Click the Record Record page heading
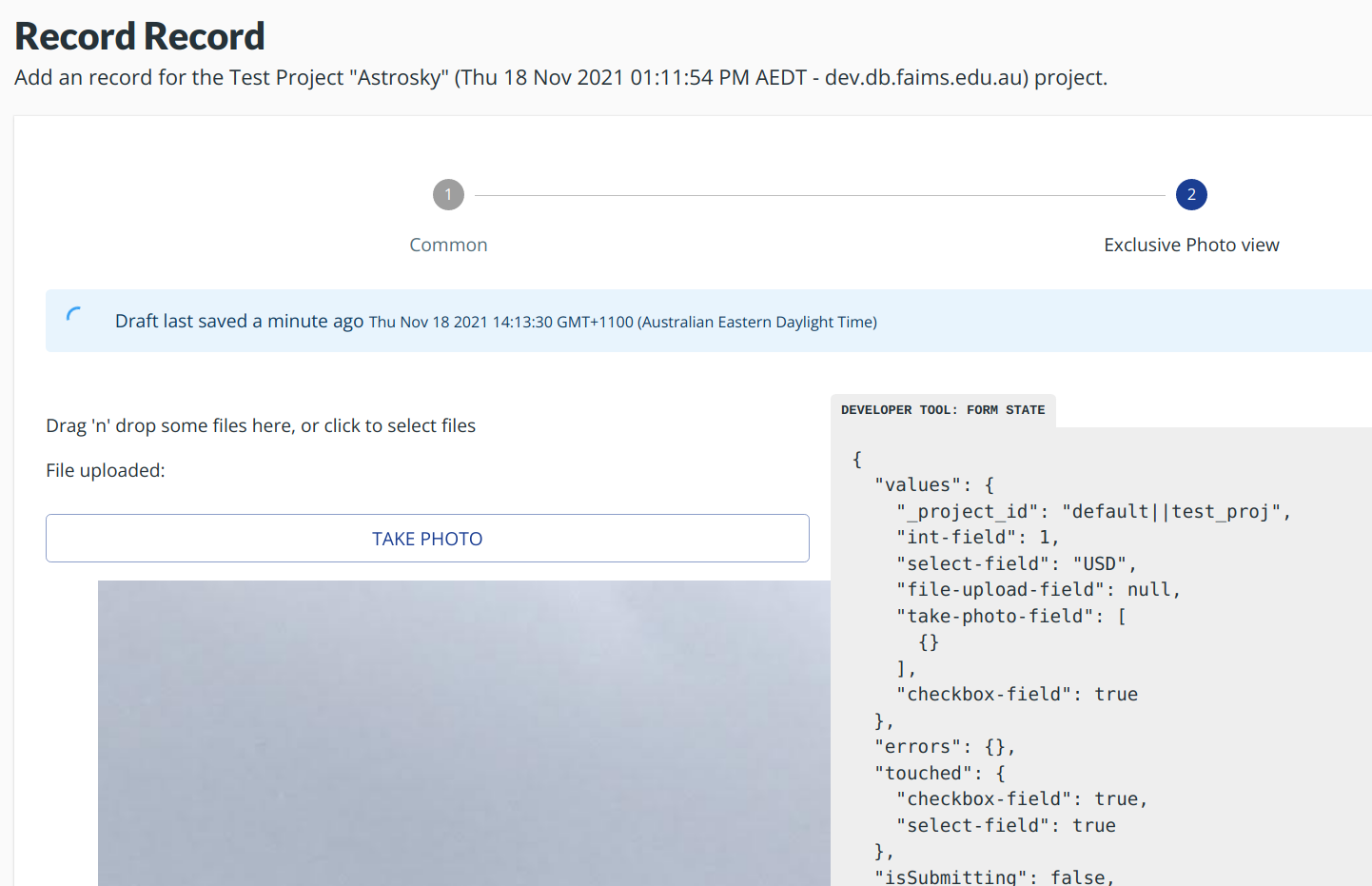 coord(140,36)
